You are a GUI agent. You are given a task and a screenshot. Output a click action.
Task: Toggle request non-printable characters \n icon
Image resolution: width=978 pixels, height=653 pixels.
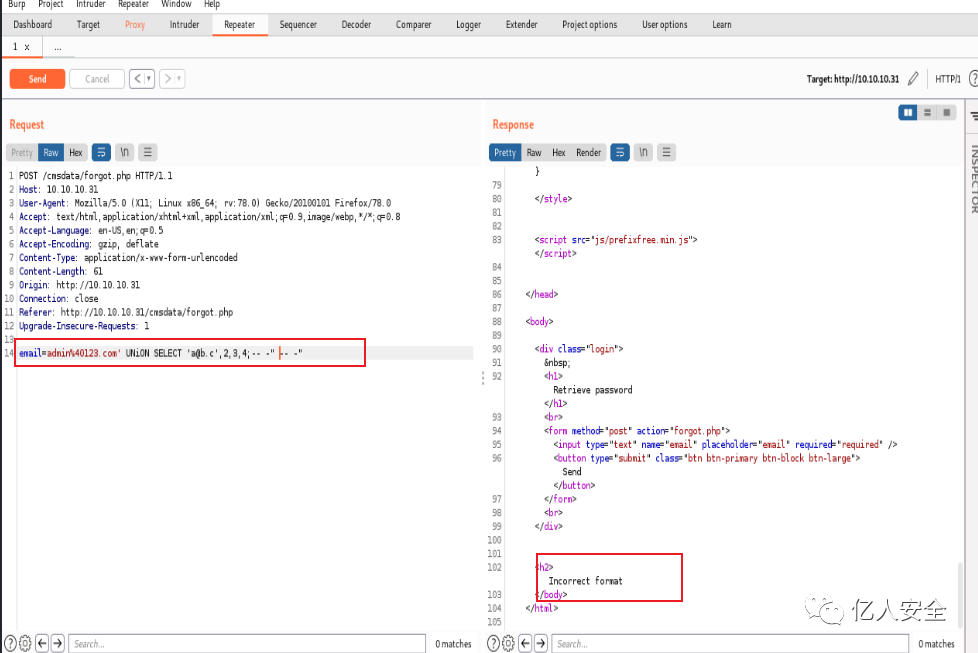pos(124,153)
